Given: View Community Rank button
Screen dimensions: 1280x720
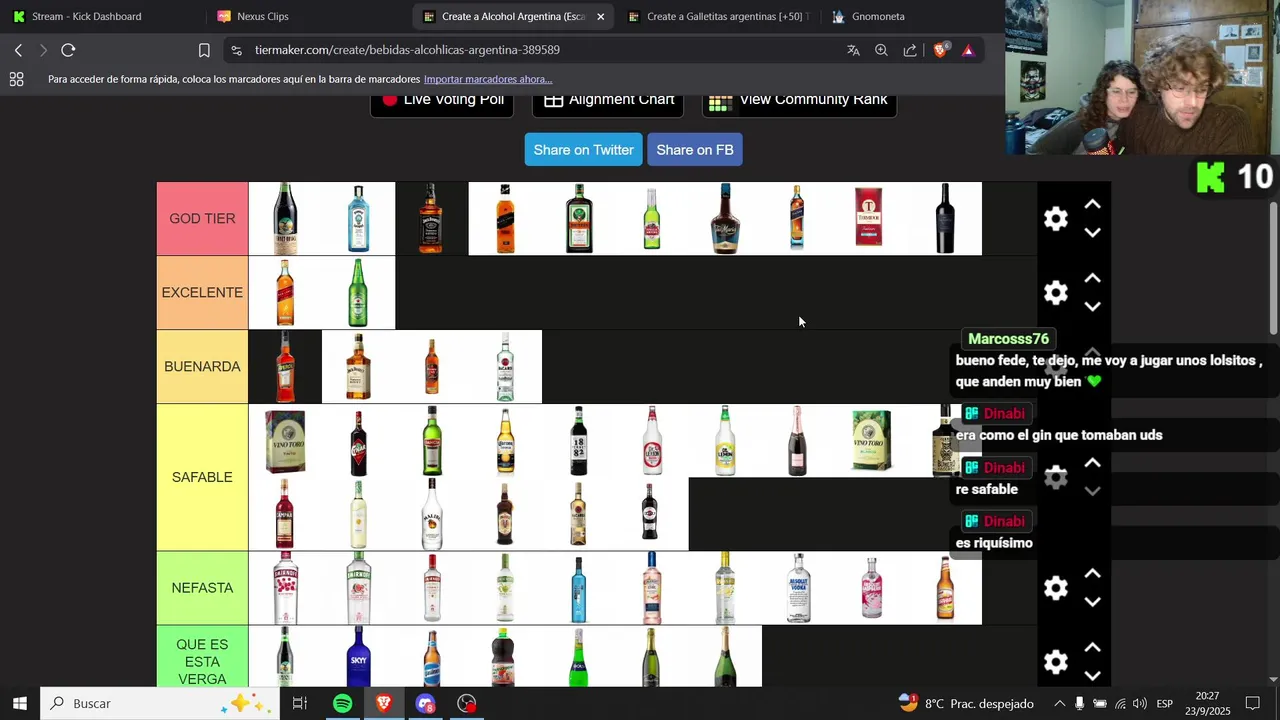Looking at the screenshot, I should coord(799,100).
